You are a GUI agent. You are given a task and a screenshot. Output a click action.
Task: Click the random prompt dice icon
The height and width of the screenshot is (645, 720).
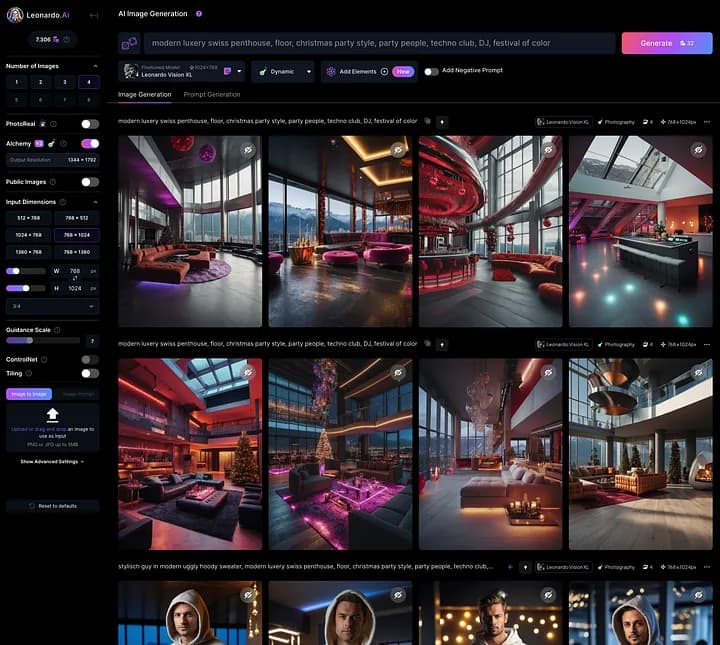[129, 43]
